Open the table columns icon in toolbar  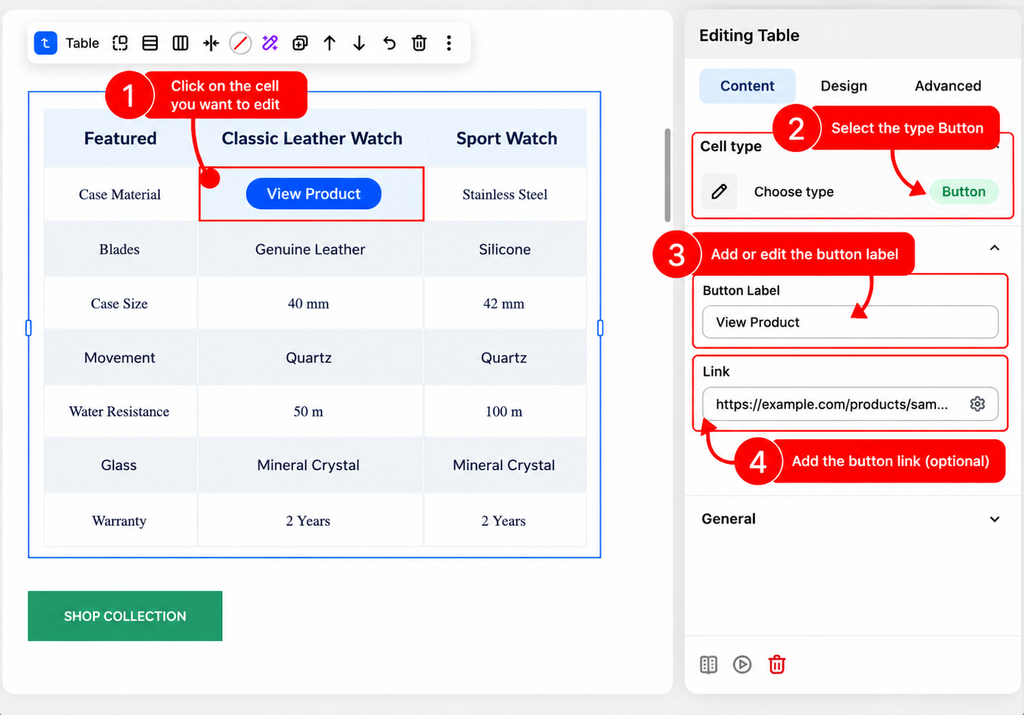(180, 43)
